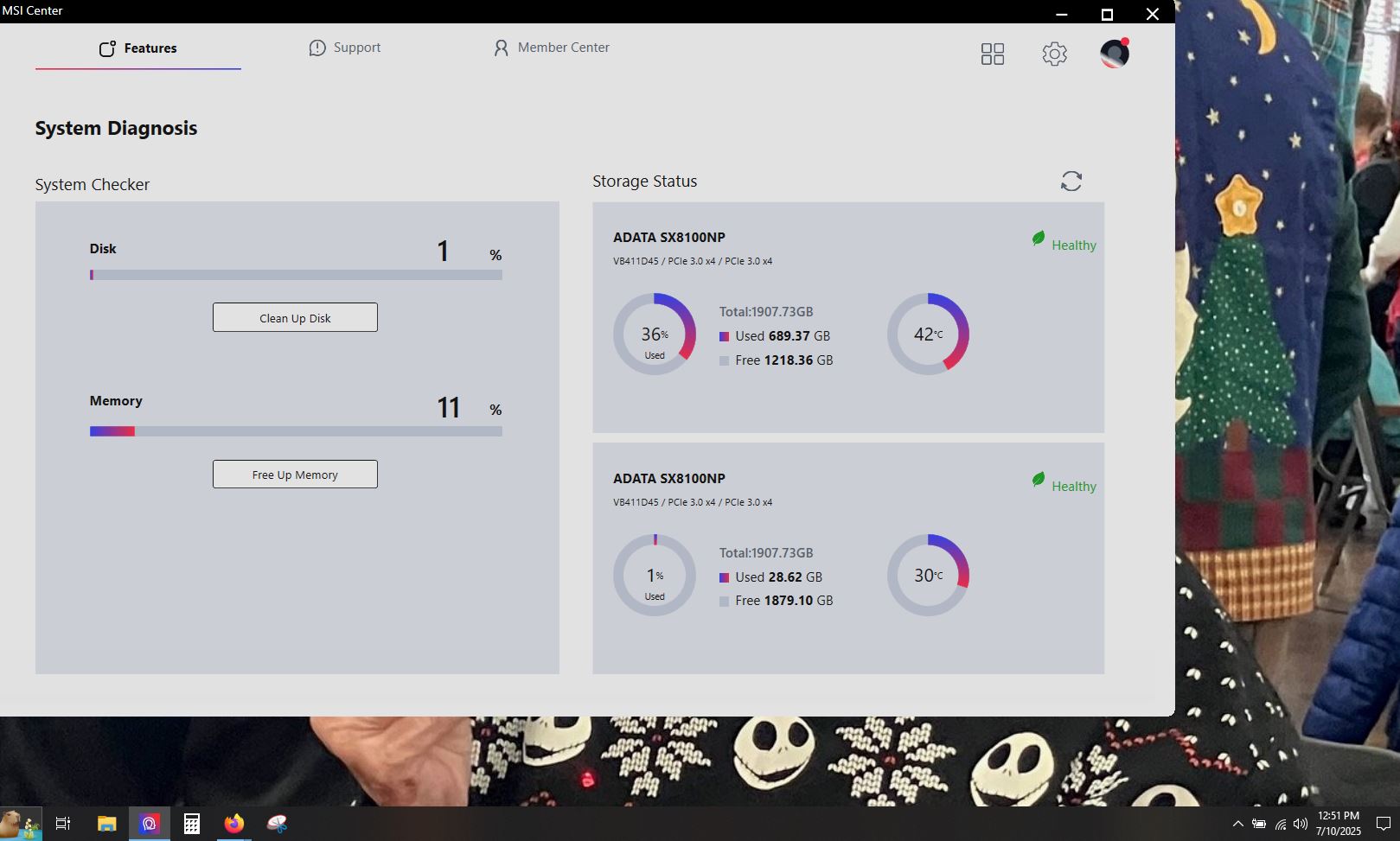Click the System Checker label

93,185
